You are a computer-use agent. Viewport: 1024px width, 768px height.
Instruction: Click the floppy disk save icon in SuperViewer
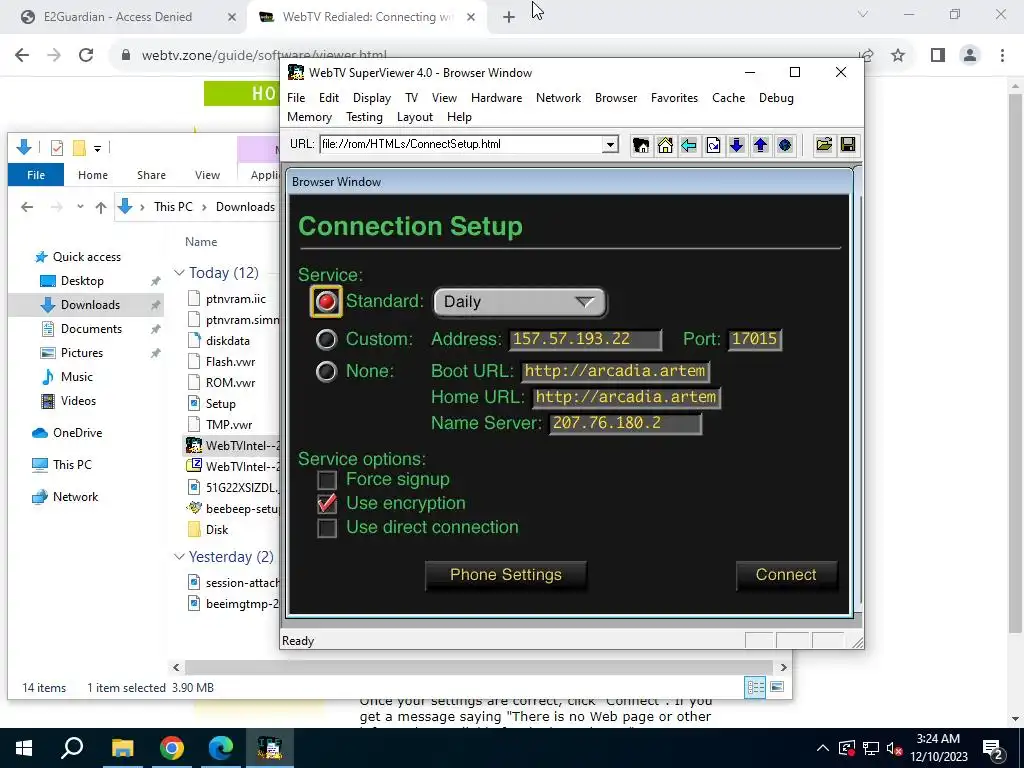click(x=848, y=145)
